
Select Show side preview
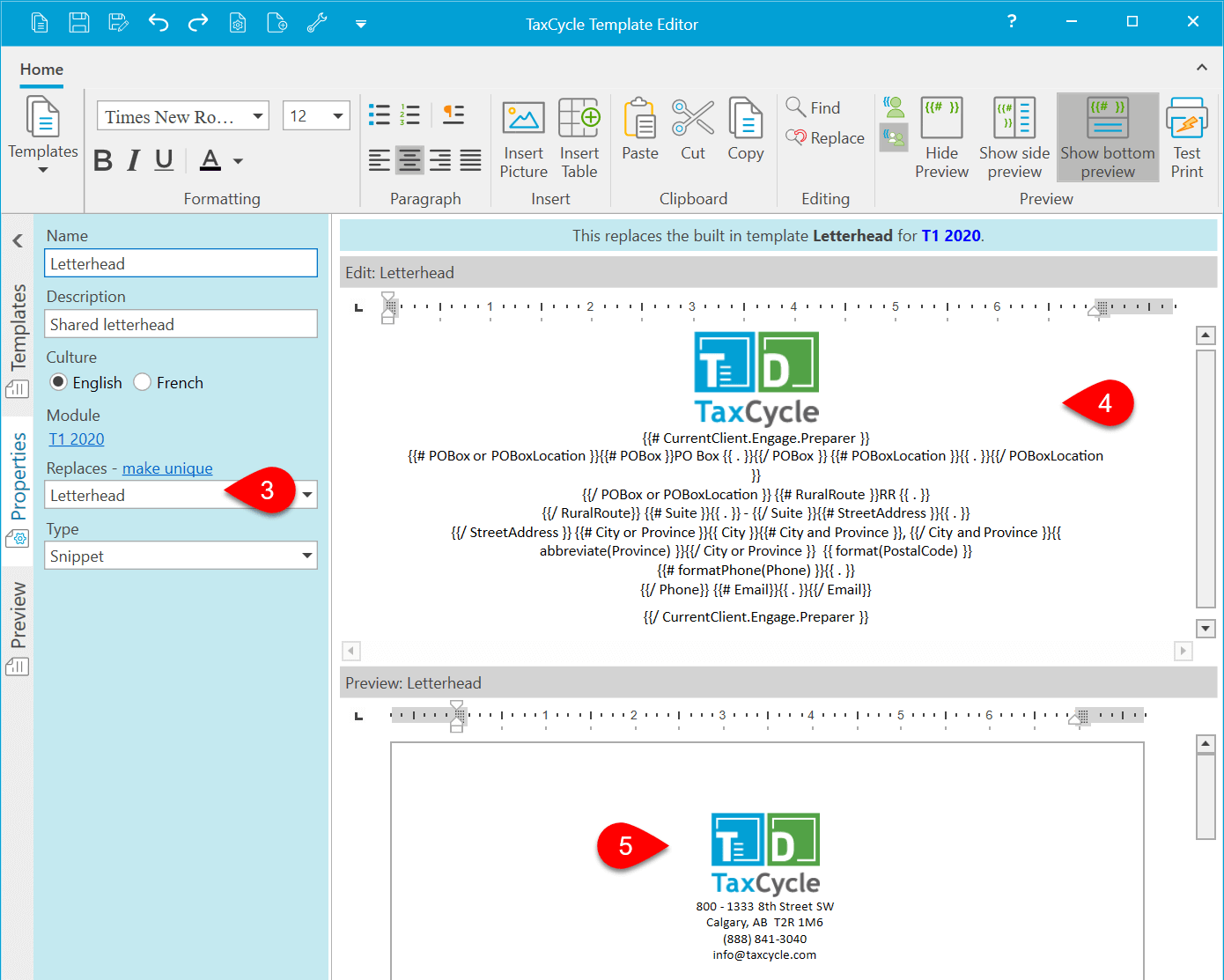1014,138
